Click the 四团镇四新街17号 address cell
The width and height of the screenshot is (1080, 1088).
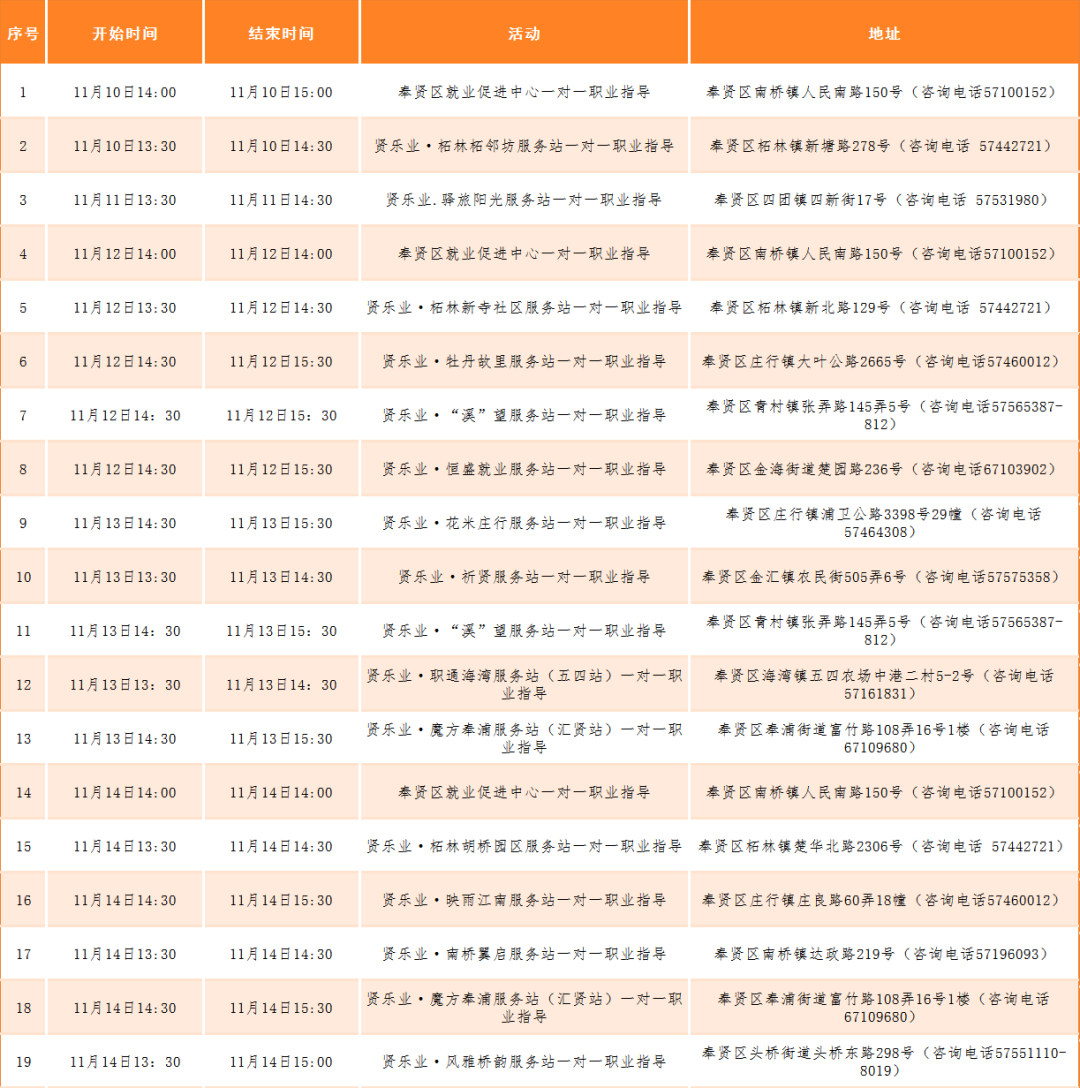point(884,200)
